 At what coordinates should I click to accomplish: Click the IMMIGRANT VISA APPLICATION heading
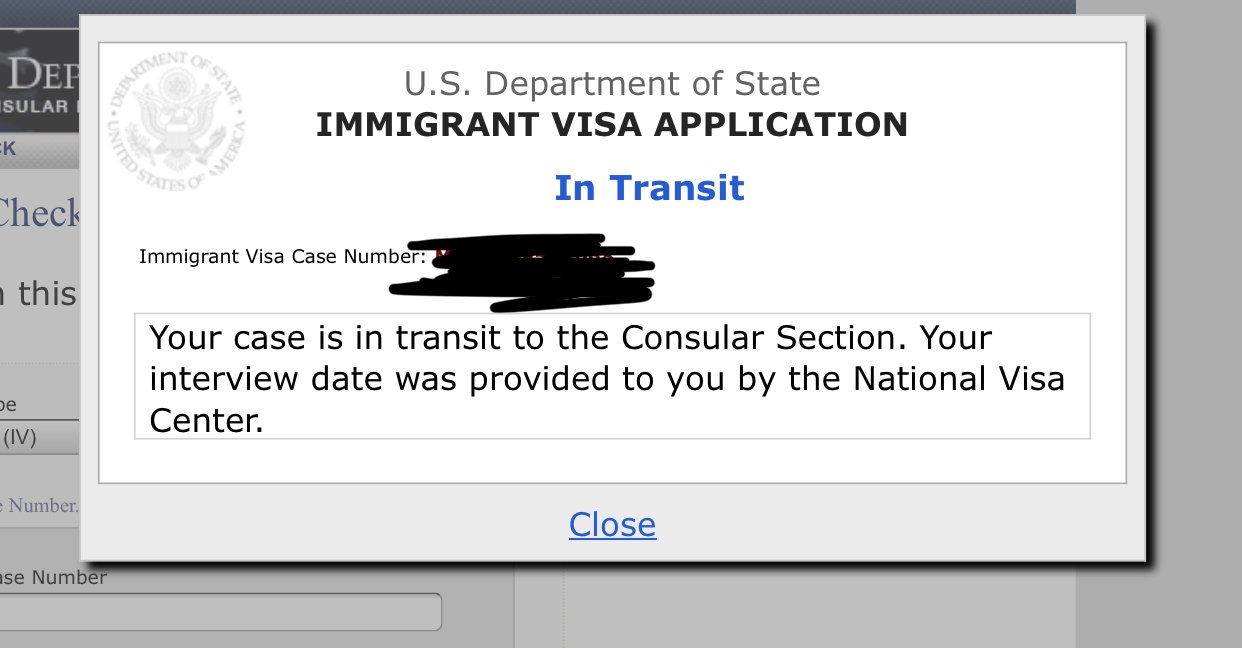pos(612,125)
